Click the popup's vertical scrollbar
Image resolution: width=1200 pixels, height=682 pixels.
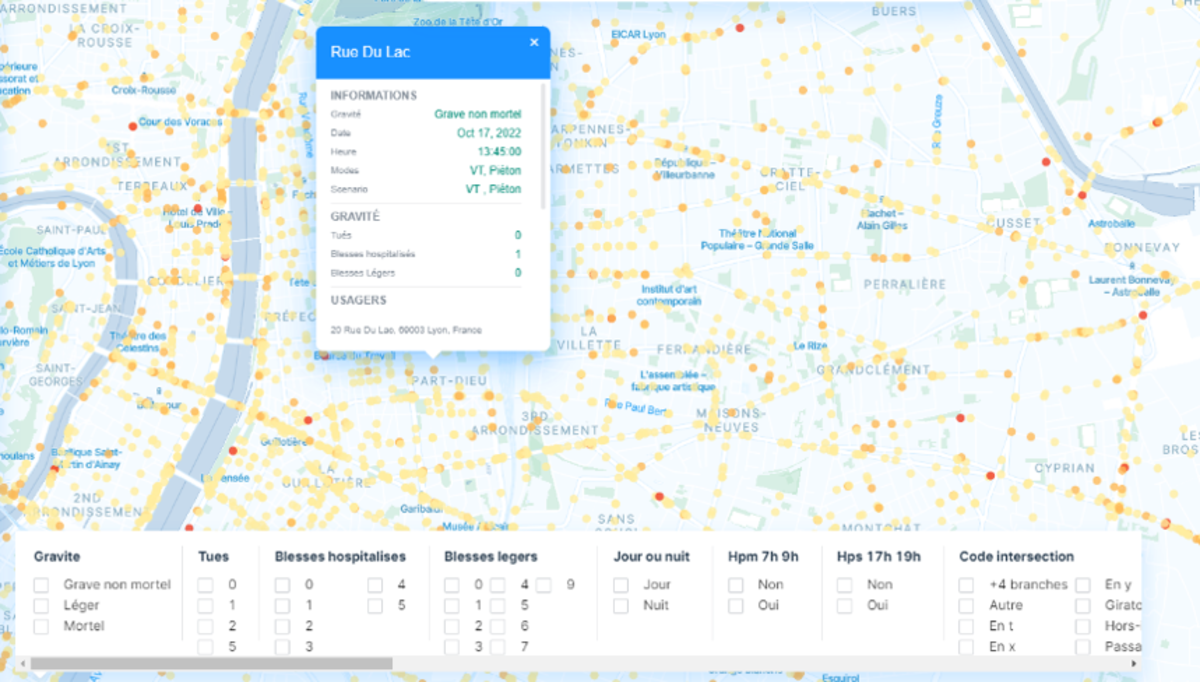[544, 146]
